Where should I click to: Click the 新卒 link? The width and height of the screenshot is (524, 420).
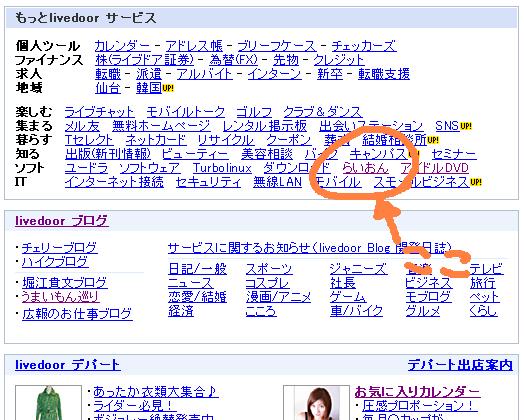[x=330, y=74]
